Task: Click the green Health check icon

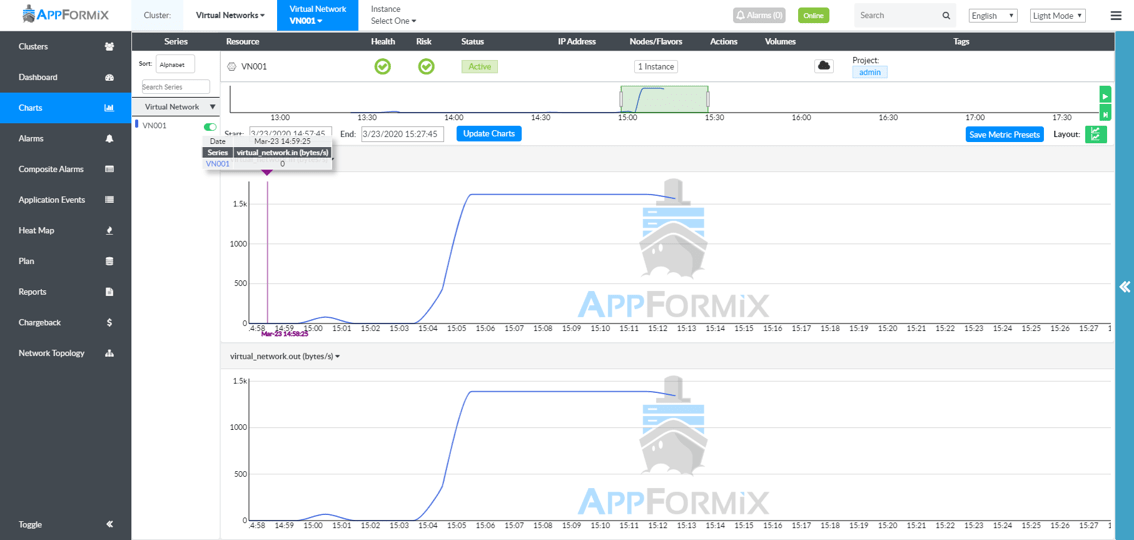Action: (383, 67)
